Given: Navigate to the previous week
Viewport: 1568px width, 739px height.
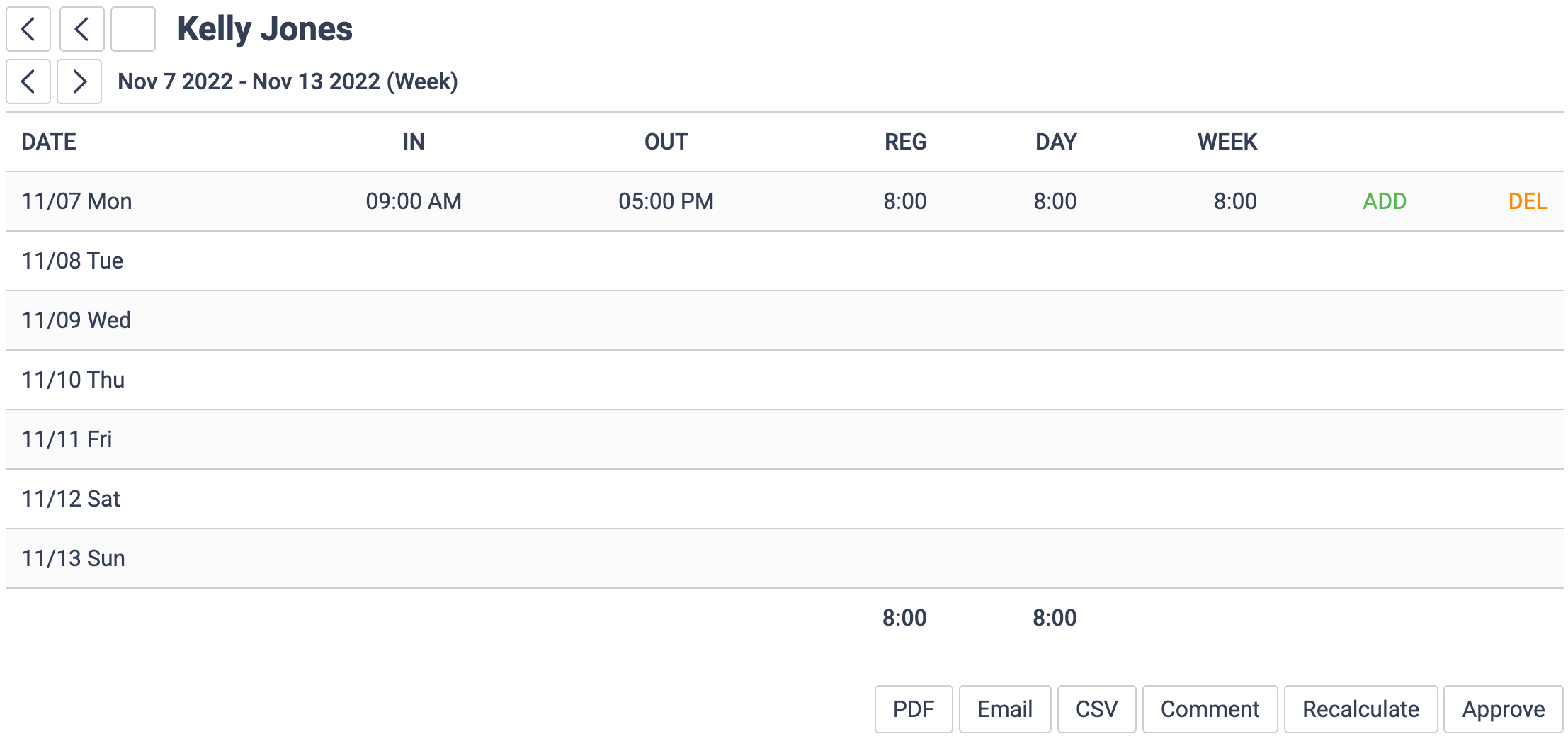Looking at the screenshot, I should click(x=28, y=81).
